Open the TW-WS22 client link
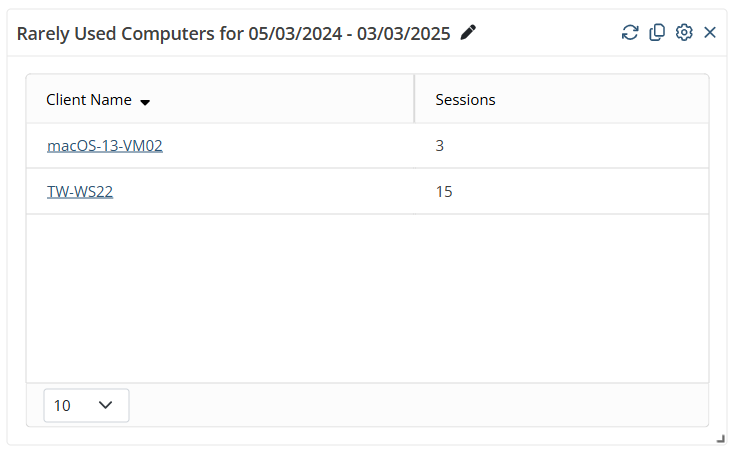 pos(80,191)
